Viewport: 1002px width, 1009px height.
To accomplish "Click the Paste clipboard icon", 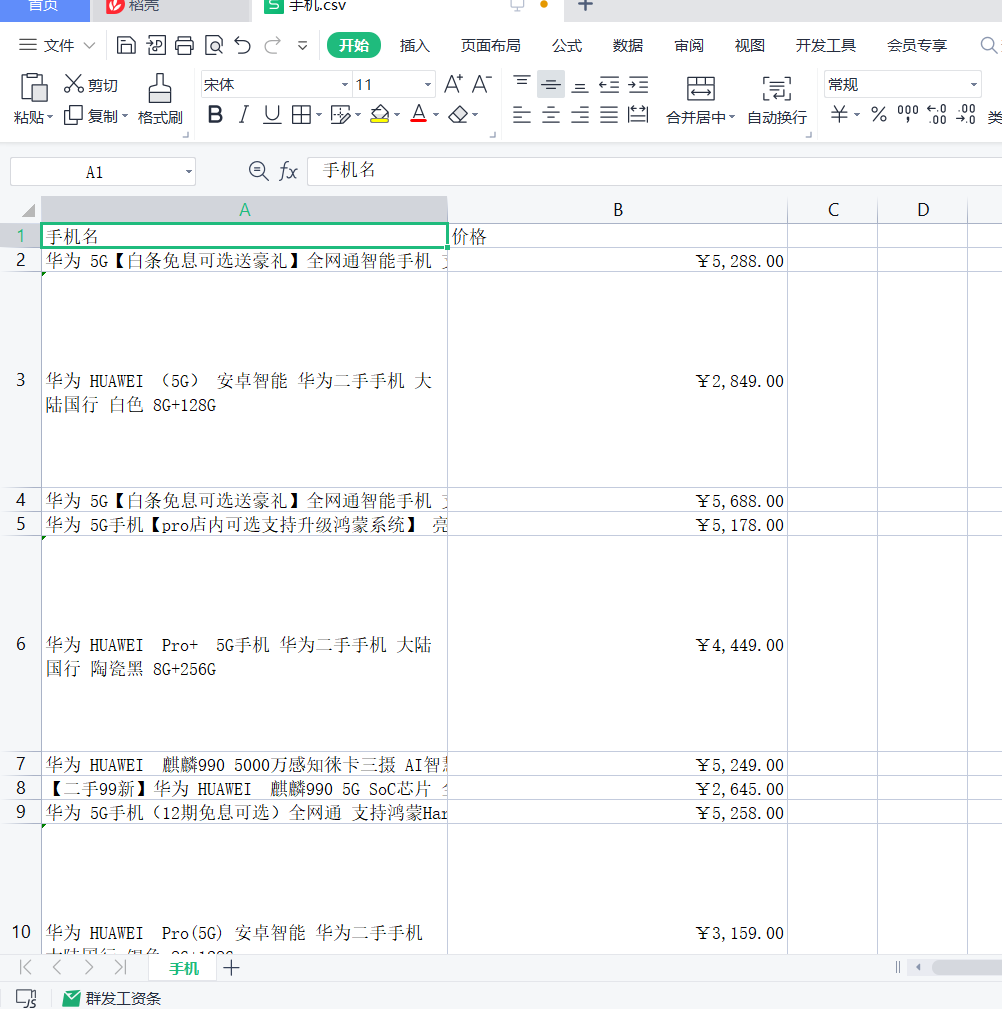I will point(33,87).
